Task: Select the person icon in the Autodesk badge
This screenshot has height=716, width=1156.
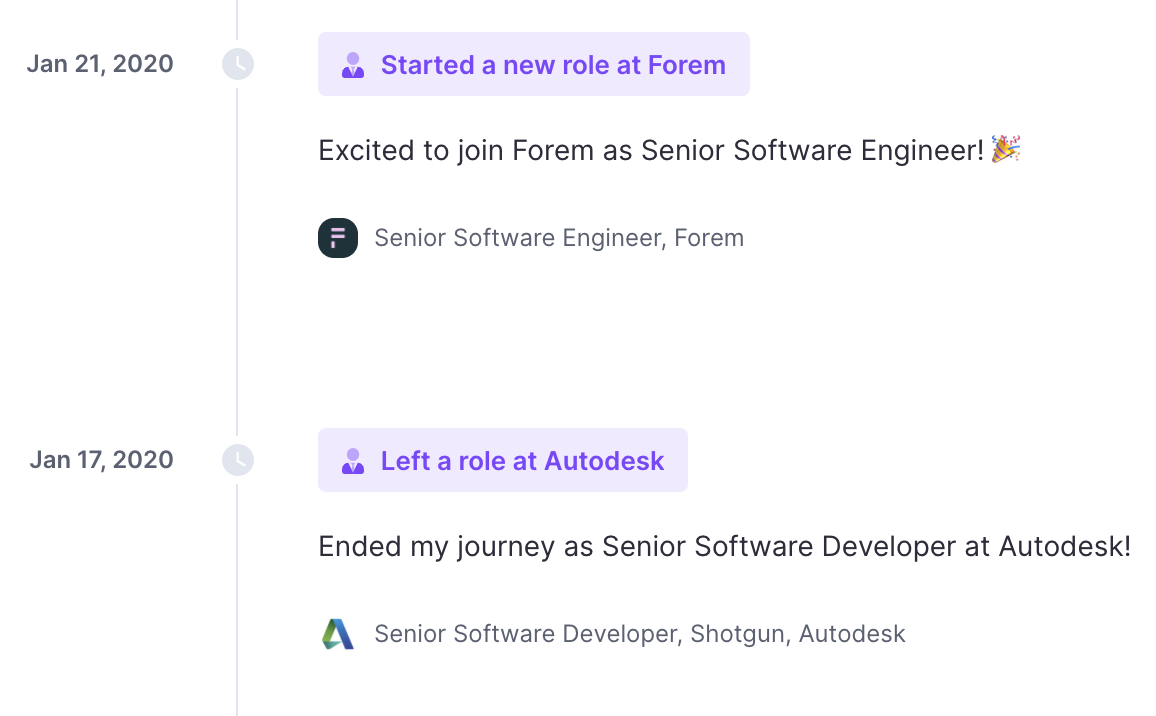Action: coord(352,460)
